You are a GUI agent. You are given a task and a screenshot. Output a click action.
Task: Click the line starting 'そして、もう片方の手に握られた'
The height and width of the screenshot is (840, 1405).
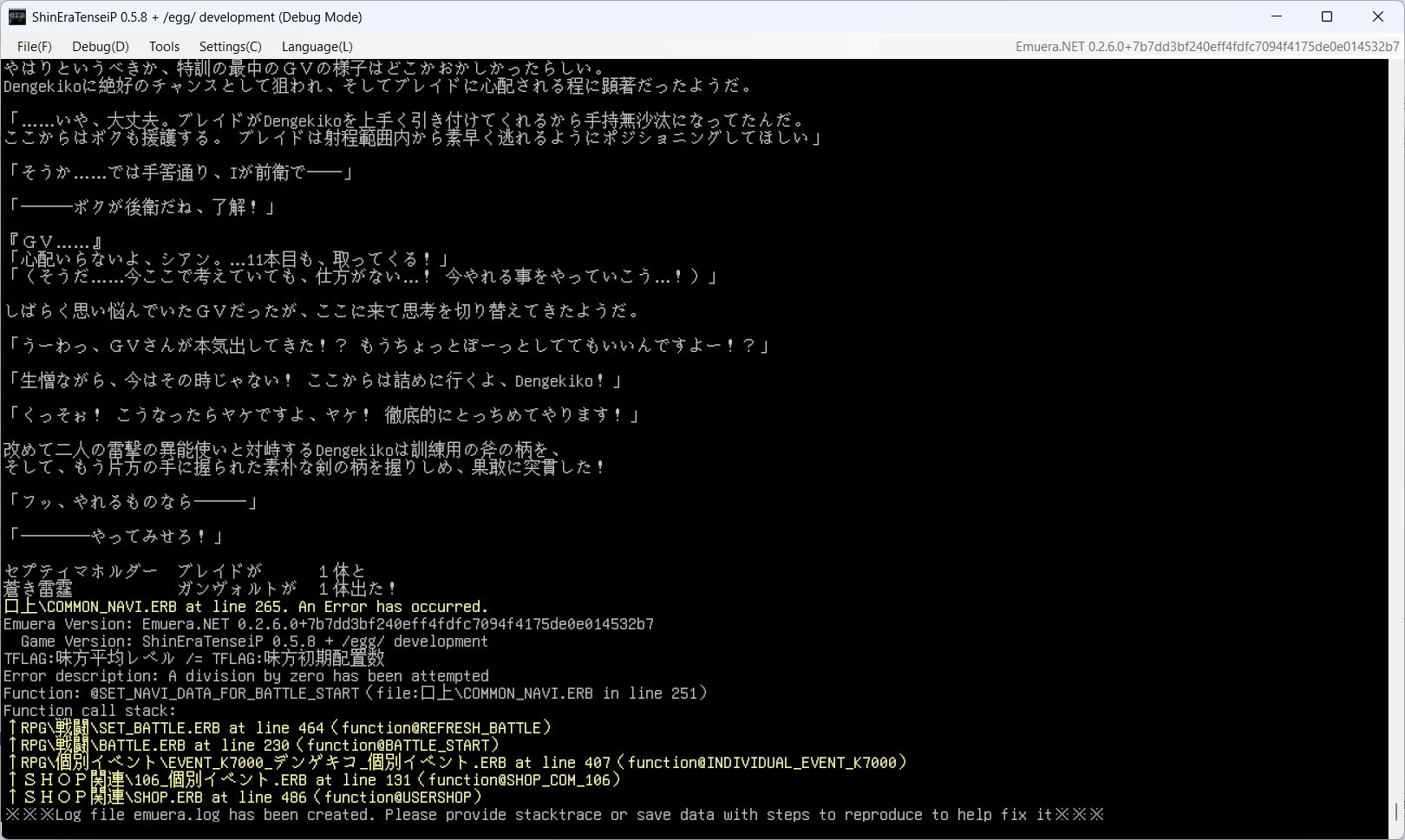click(305, 467)
